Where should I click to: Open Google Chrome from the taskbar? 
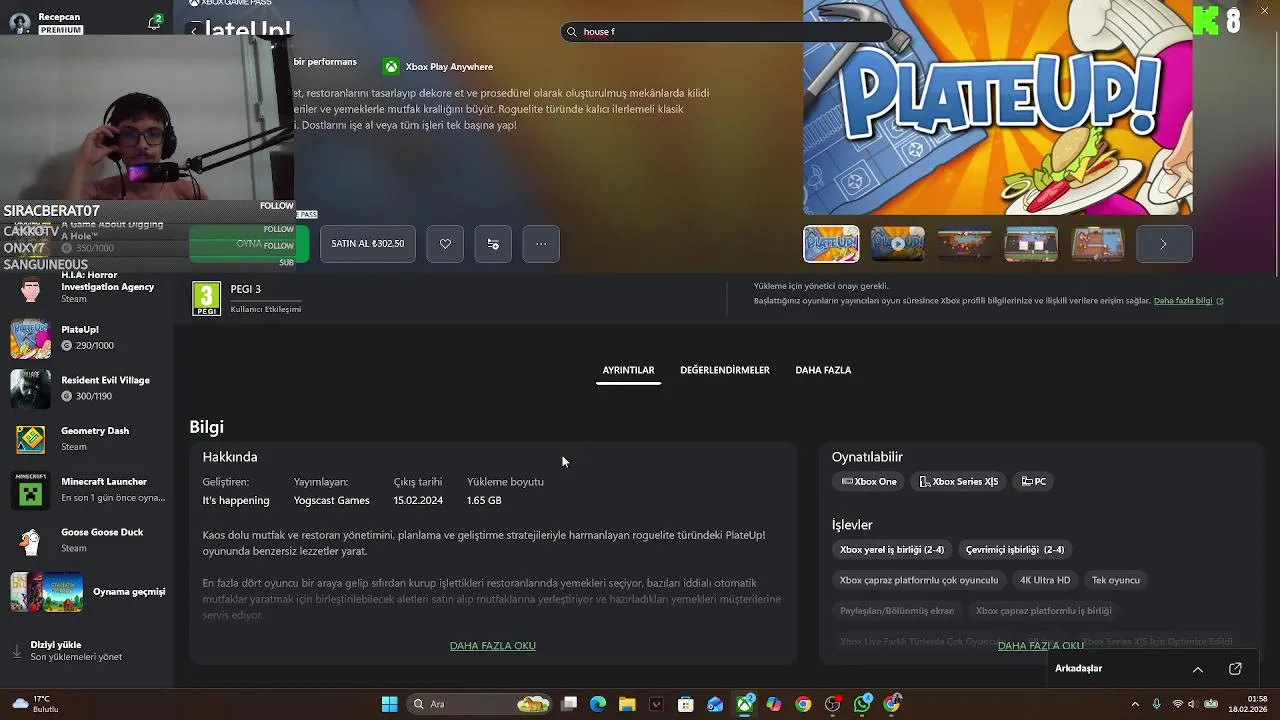pos(803,704)
